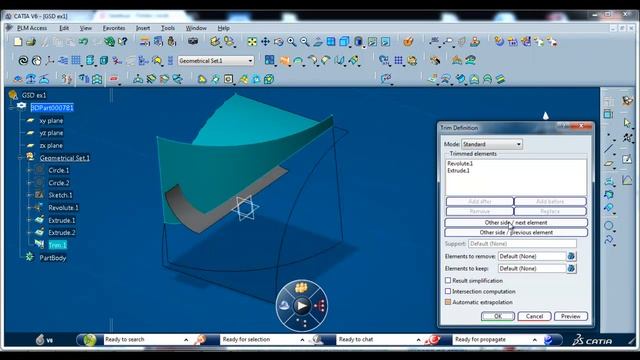
Task: Select Revolute.1 in Trimmed elements list
Action: (x=460, y=163)
